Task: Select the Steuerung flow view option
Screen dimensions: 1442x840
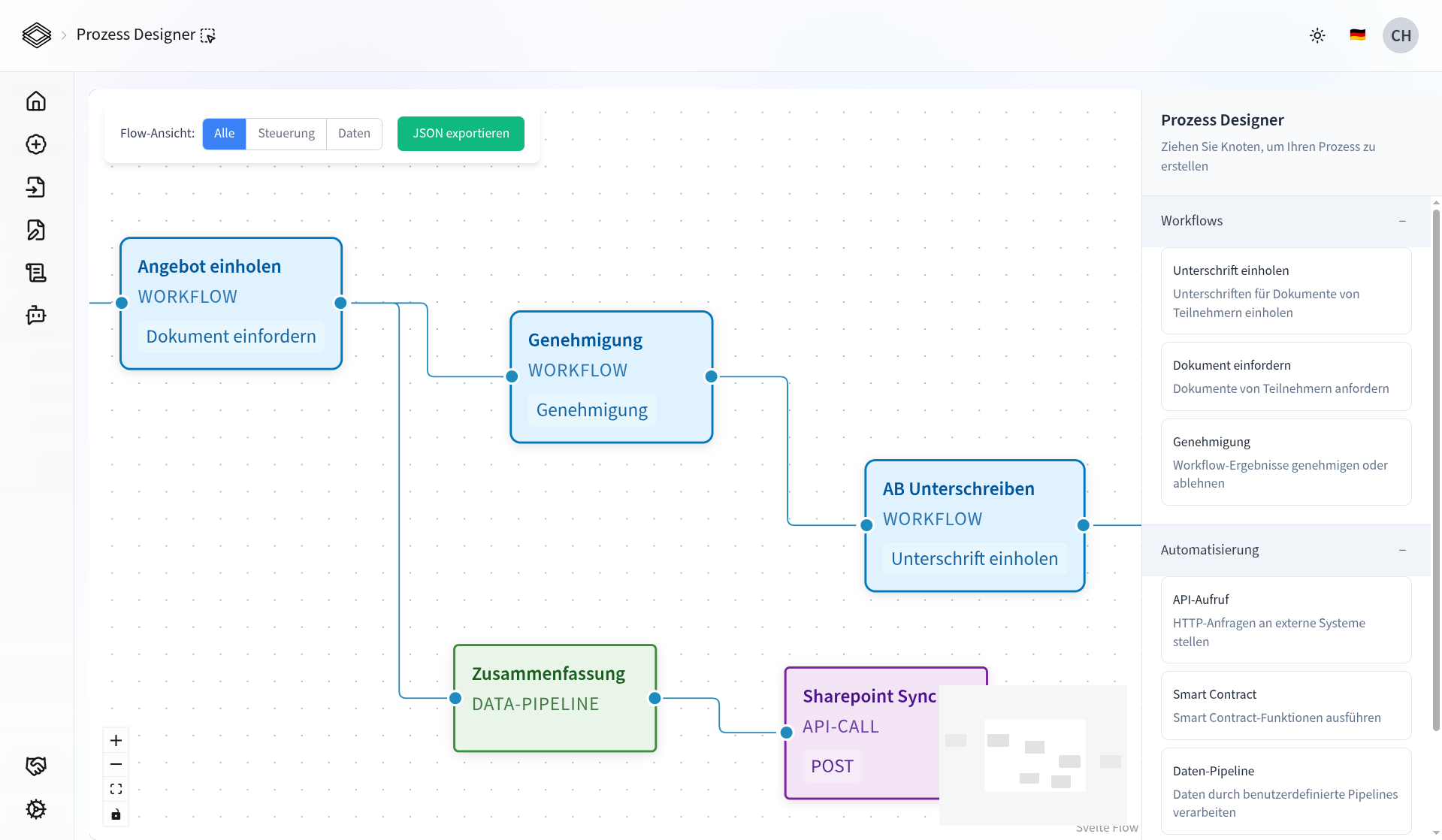Action: coord(286,133)
